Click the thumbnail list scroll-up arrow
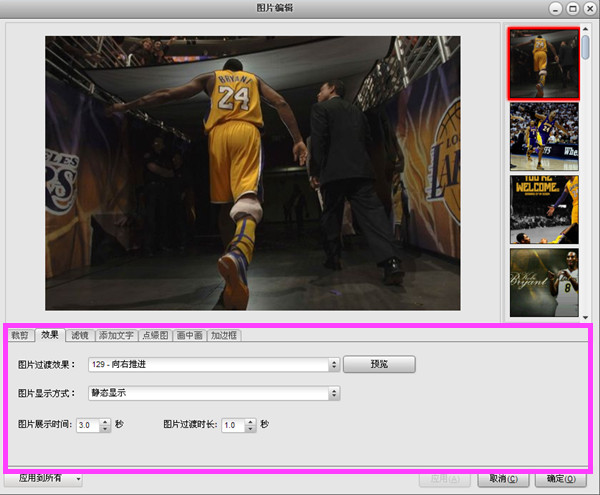 point(585,29)
